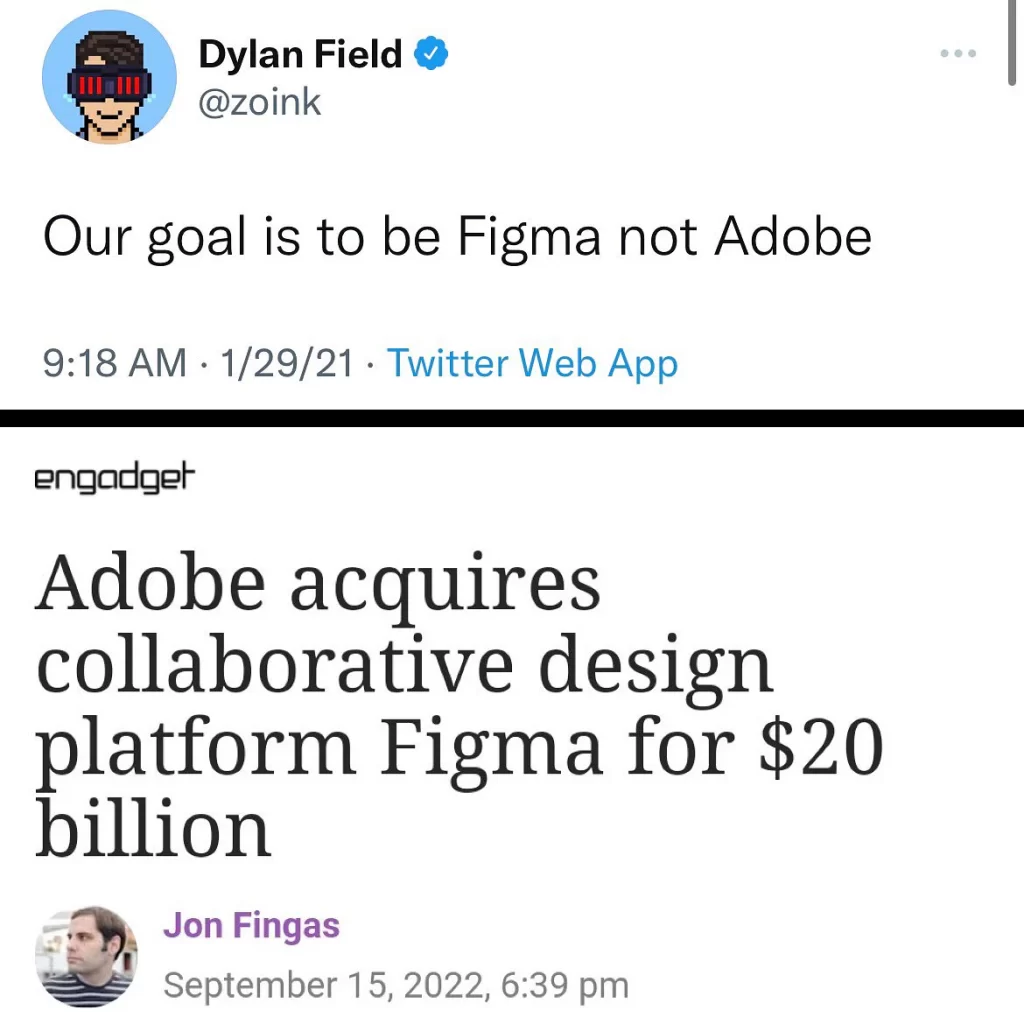Screen dimensions: 1024x1024
Task: Click the blue verified badge beside Dylan Field
Action: (431, 55)
